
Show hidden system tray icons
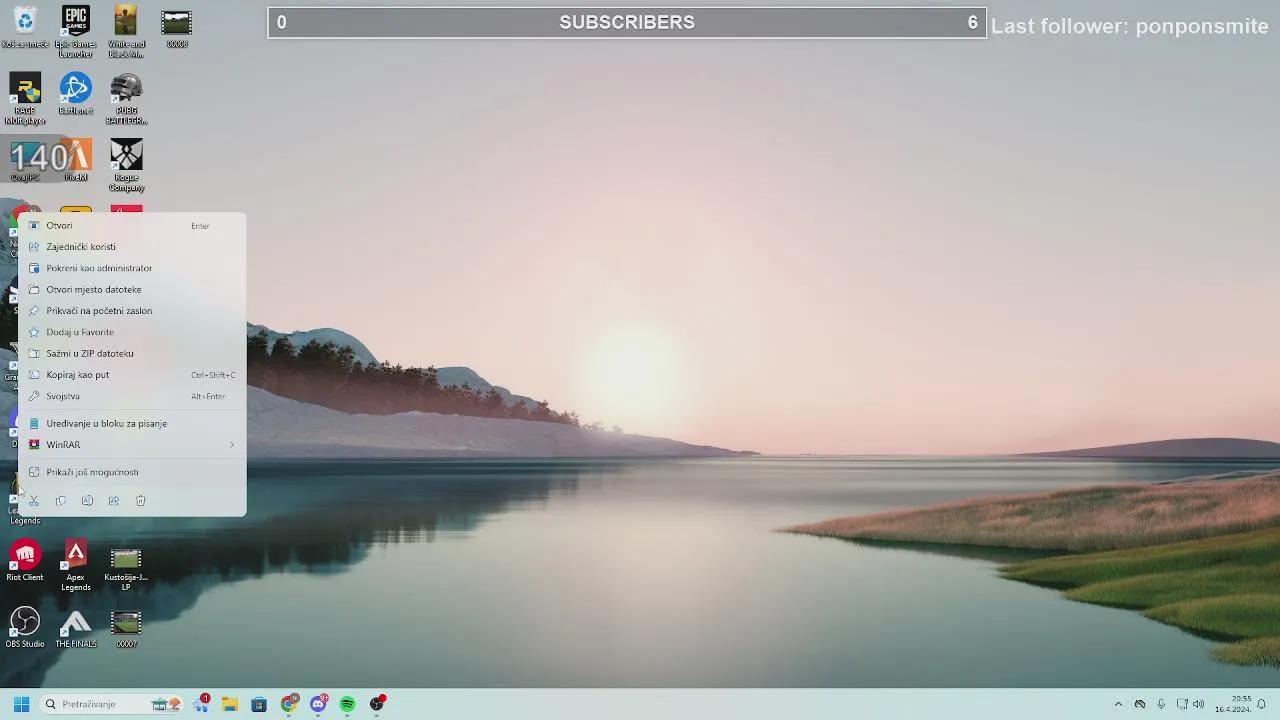1118,704
